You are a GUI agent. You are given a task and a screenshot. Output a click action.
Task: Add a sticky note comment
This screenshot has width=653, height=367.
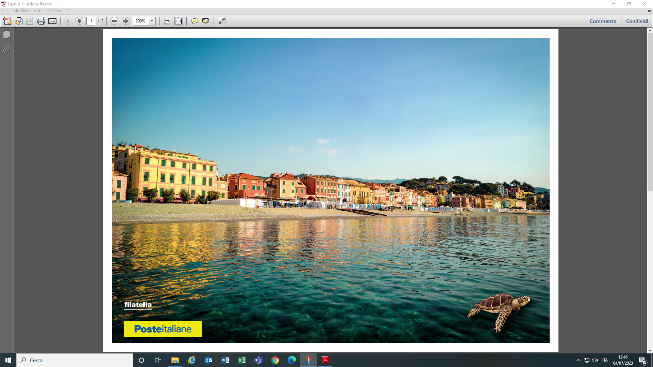[194, 21]
